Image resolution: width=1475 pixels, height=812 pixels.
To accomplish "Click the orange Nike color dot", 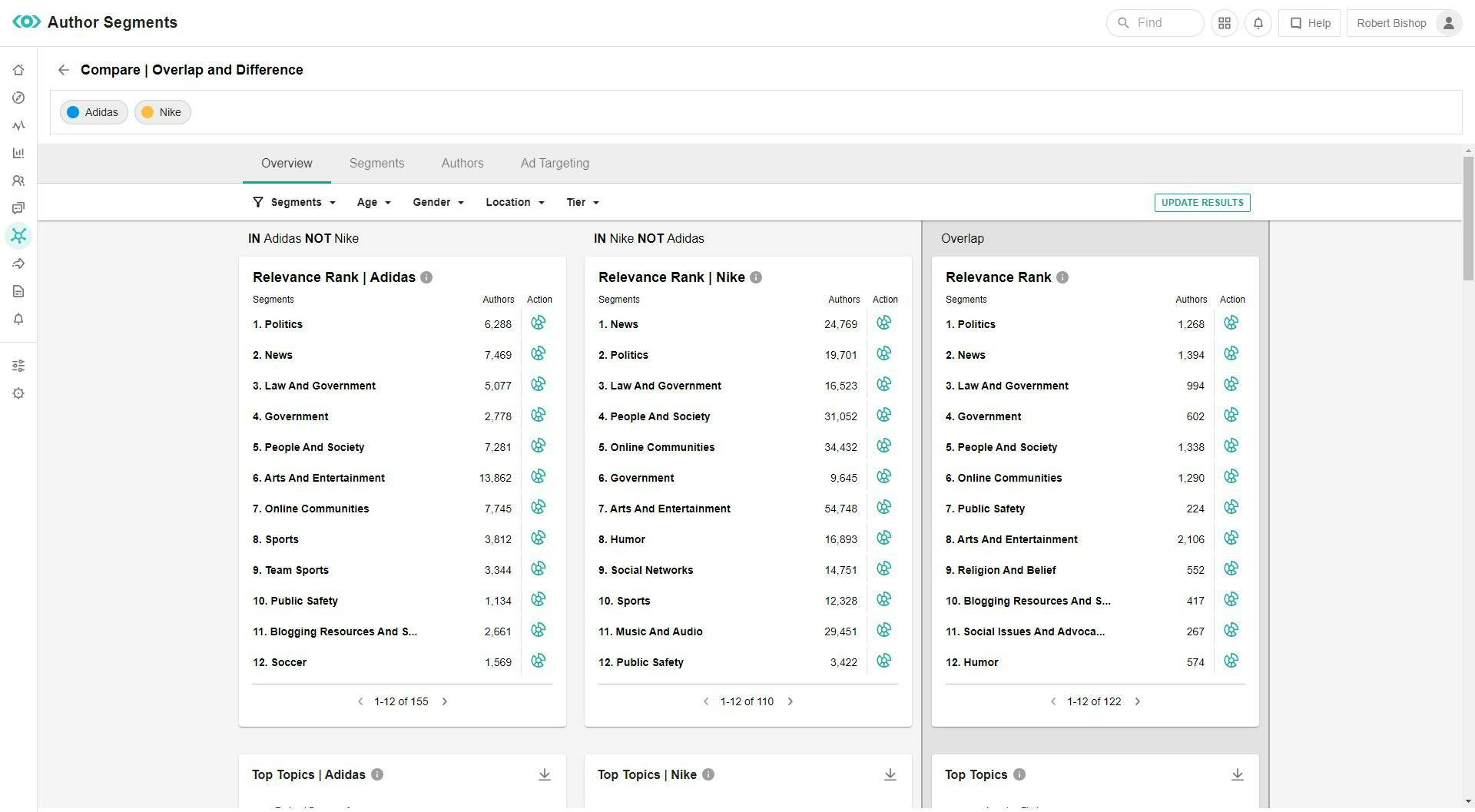I will (147, 113).
